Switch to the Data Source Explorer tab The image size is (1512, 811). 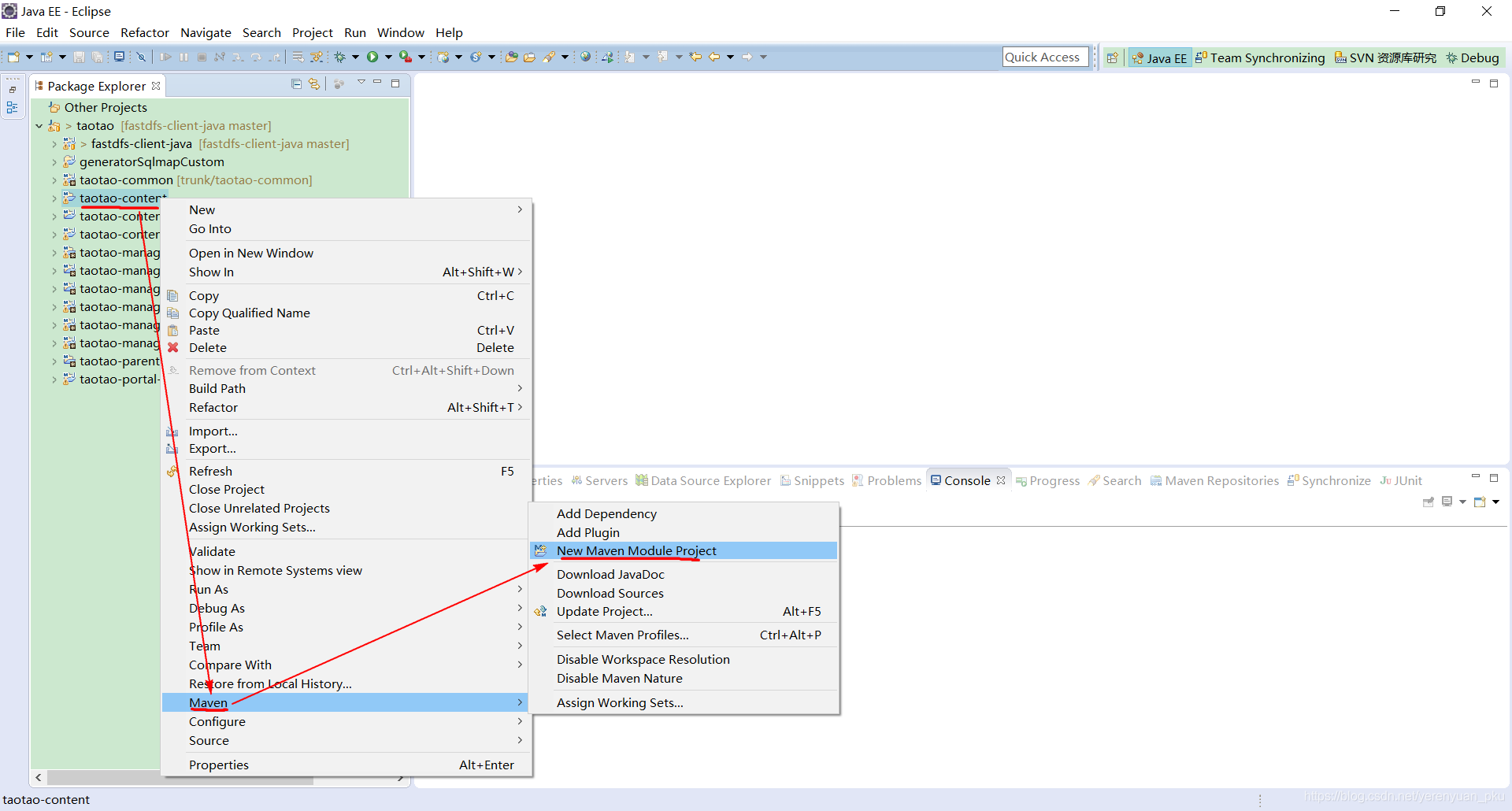703,480
